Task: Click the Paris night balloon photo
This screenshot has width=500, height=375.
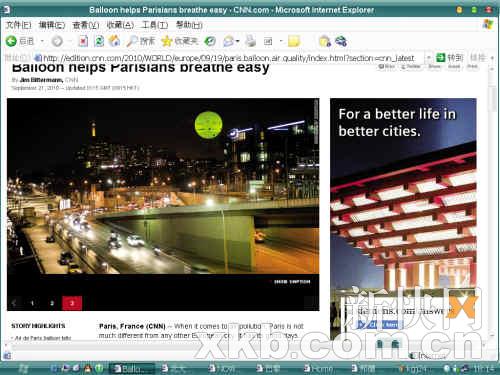Action: click(163, 186)
